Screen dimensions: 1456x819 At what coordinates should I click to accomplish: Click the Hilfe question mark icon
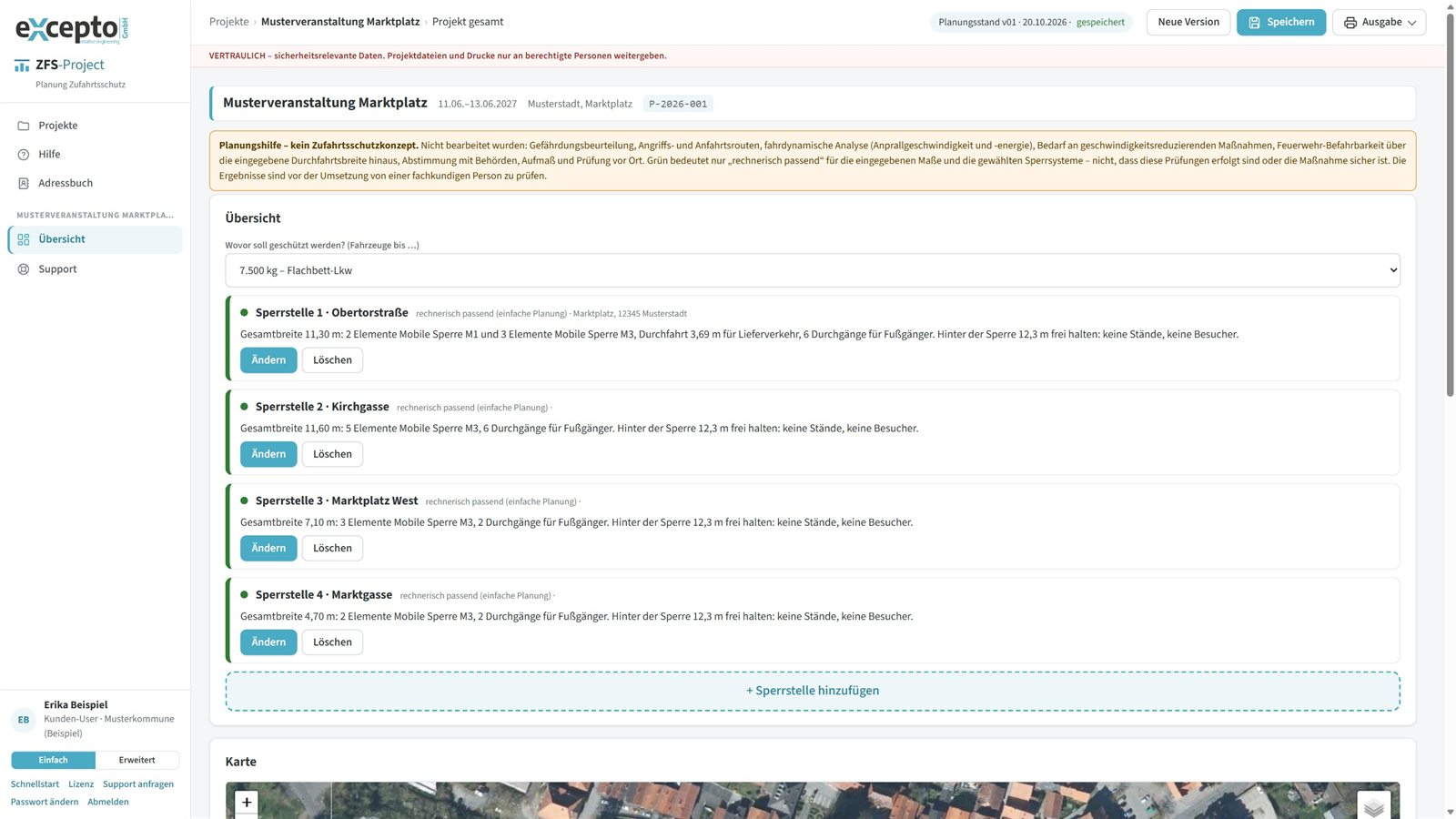(x=24, y=155)
